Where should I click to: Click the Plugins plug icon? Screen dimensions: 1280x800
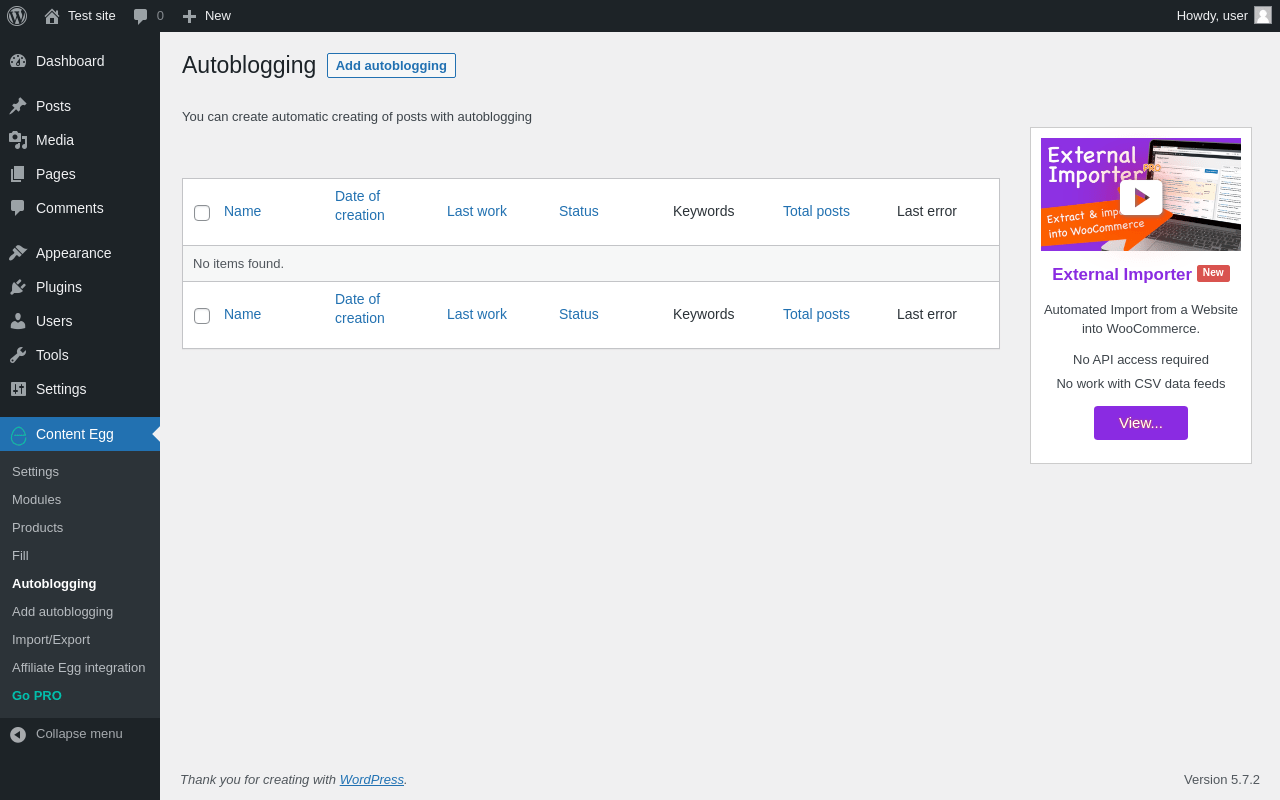click(18, 287)
